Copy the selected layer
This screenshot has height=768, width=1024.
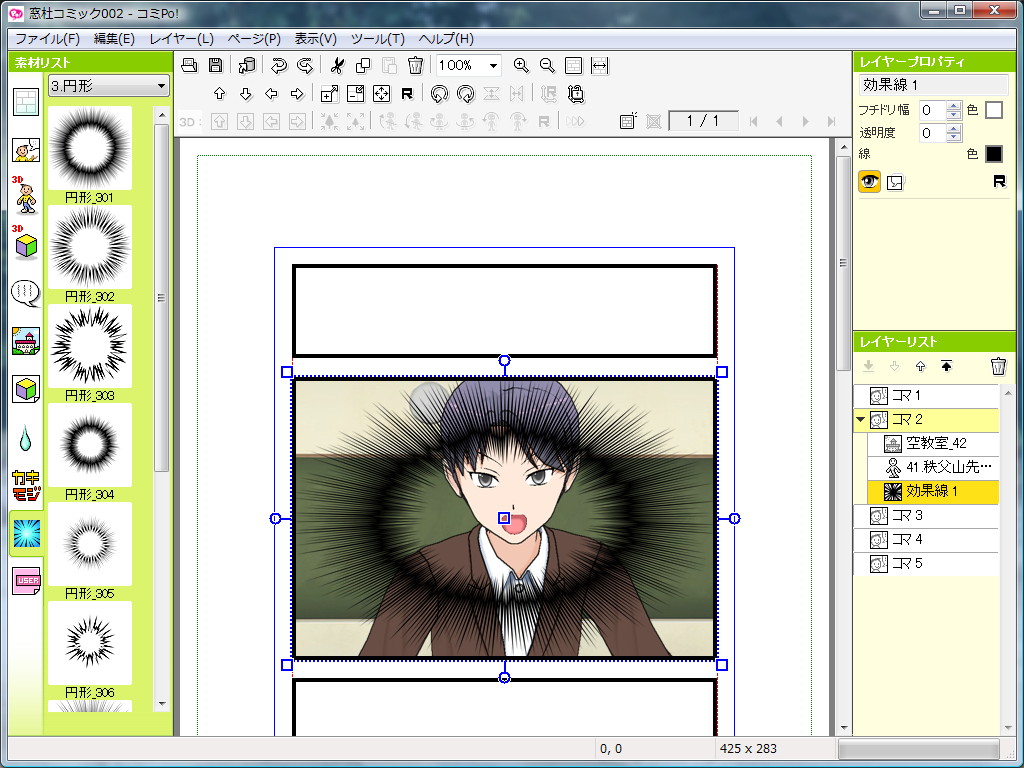(x=363, y=65)
